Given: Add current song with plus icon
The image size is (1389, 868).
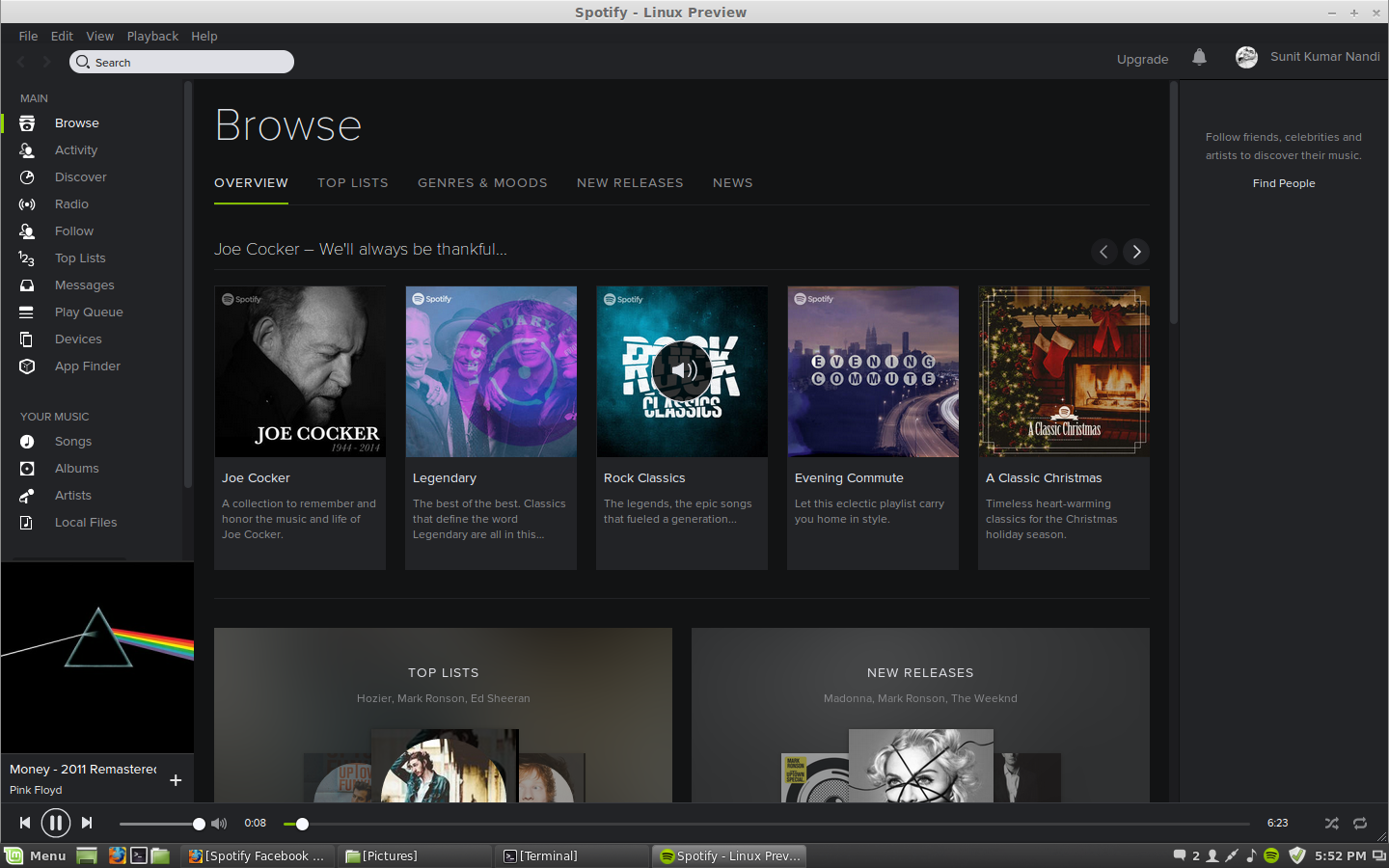Looking at the screenshot, I should pyautogui.click(x=176, y=780).
